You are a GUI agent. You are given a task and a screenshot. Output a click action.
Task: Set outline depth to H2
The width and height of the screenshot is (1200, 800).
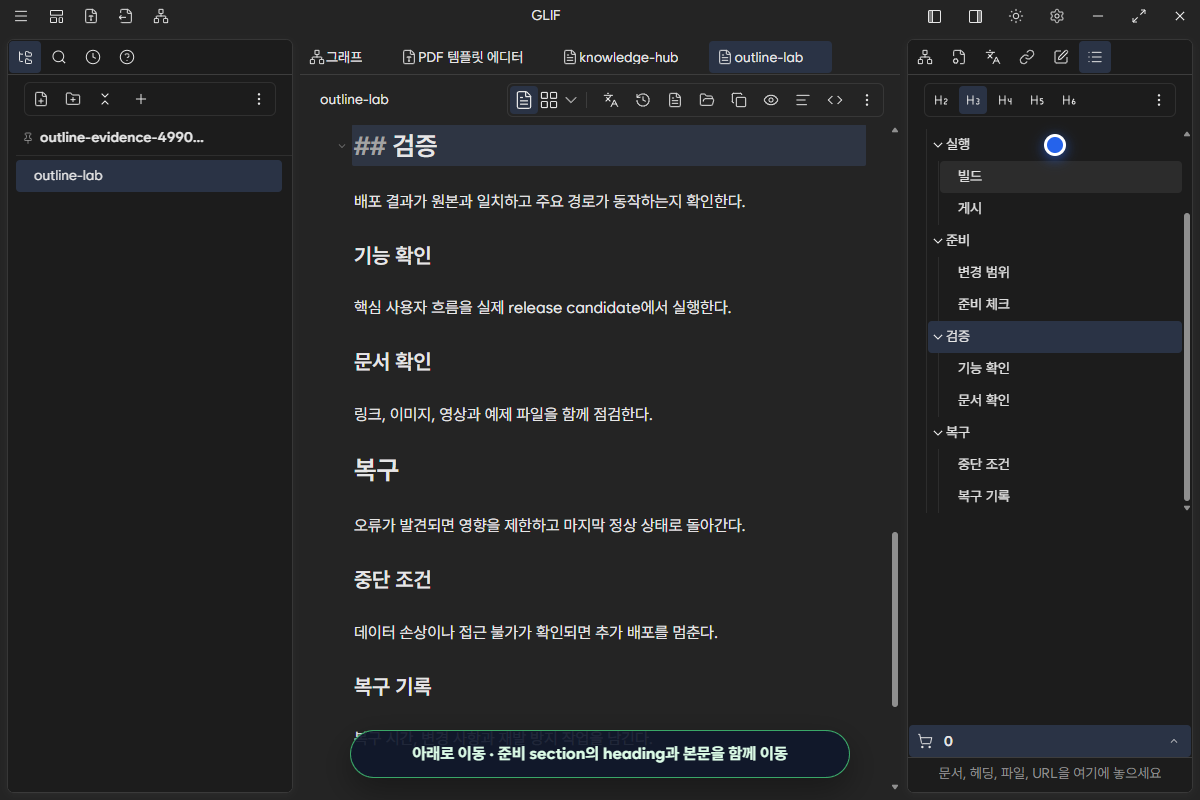click(941, 100)
